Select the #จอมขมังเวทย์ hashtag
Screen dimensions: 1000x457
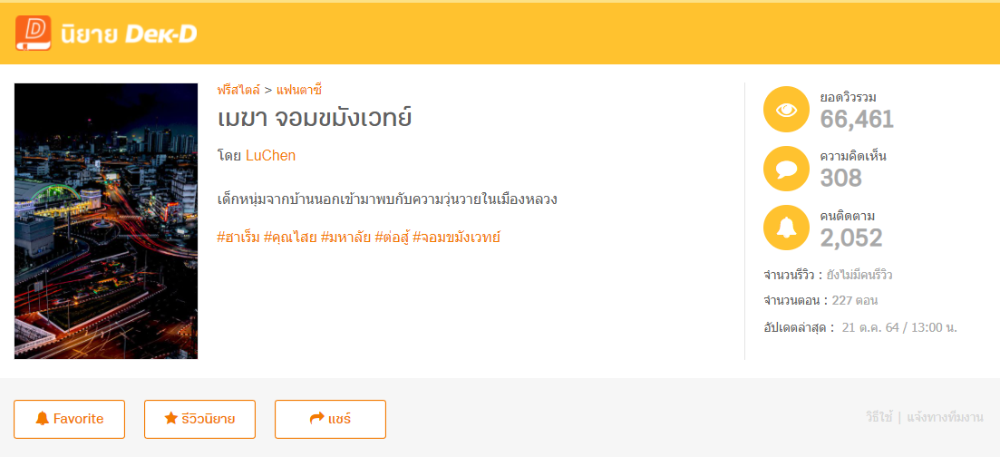pos(456,237)
